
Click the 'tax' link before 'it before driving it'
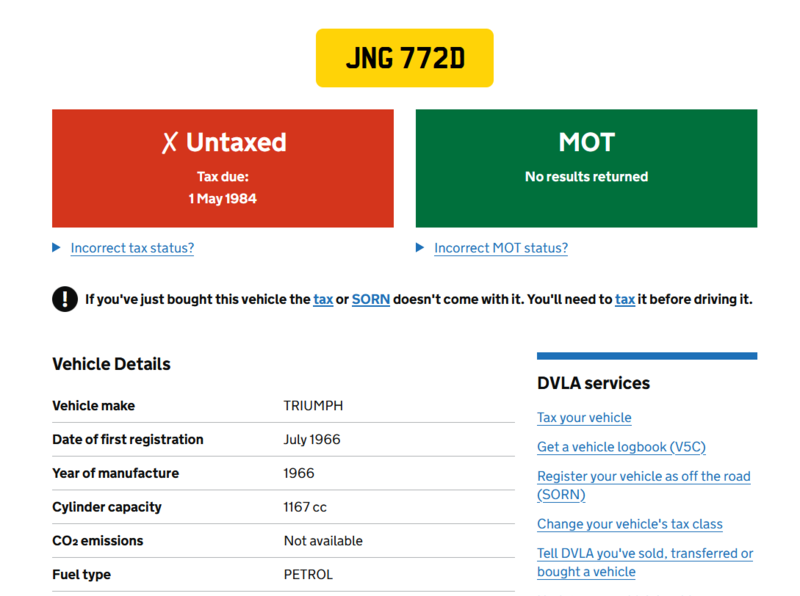625,299
